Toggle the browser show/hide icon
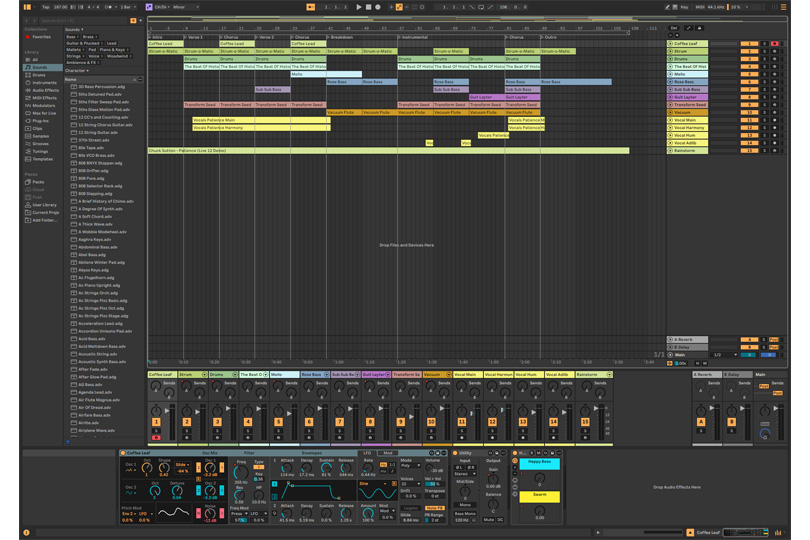 [x=27, y=7]
